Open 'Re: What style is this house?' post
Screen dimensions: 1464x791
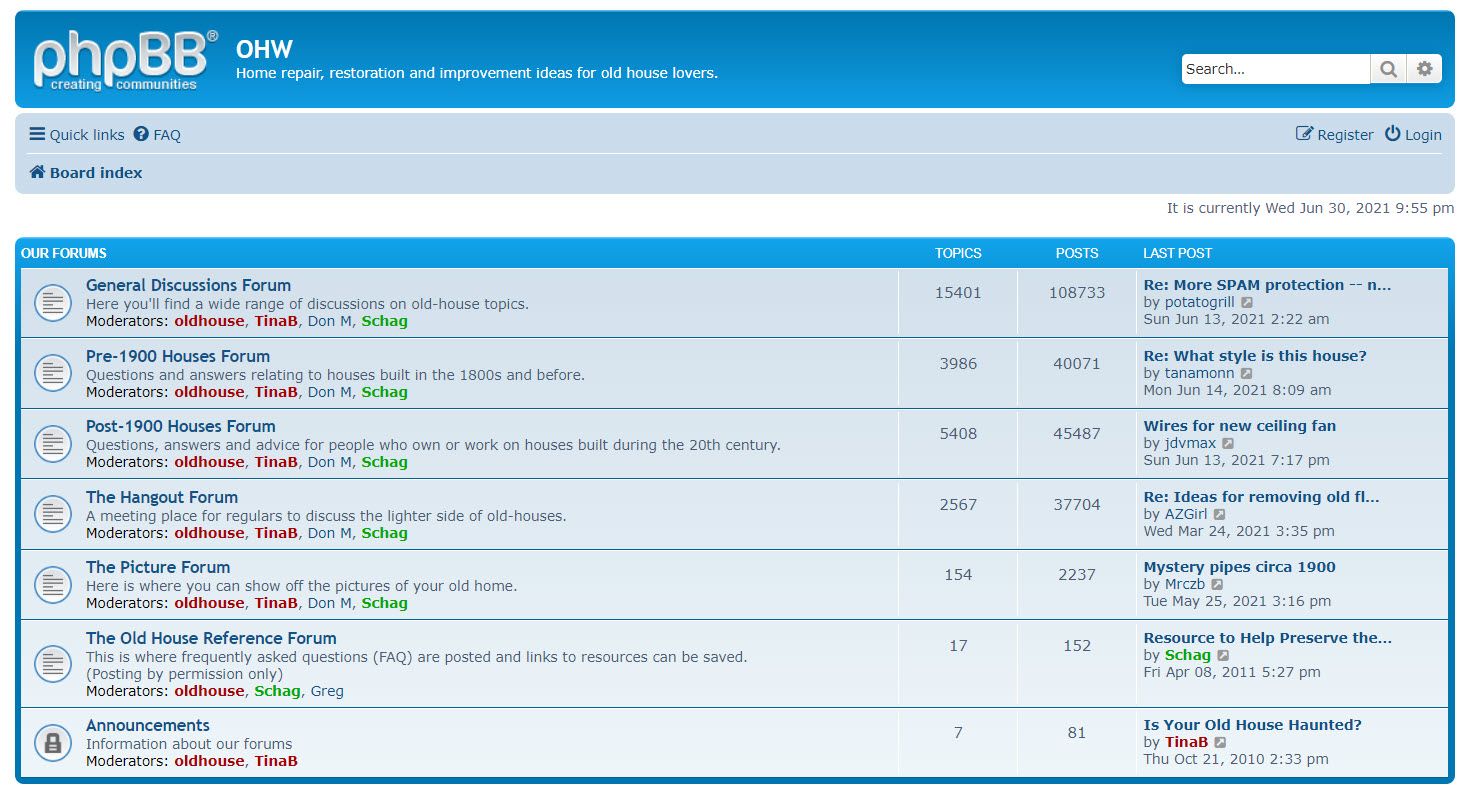pos(1255,356)
